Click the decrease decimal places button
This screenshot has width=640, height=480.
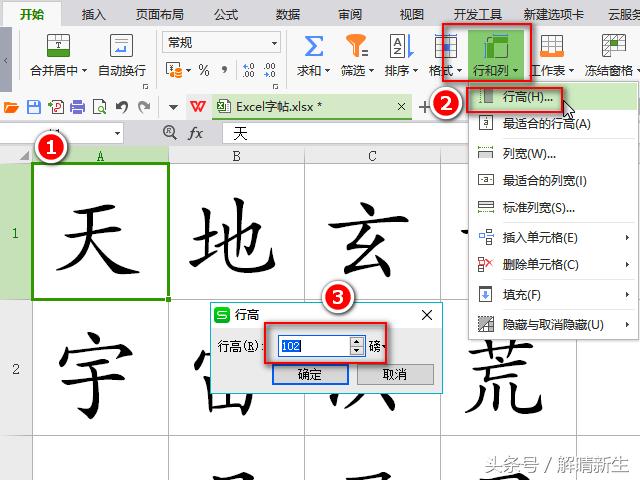pos(269,70)
